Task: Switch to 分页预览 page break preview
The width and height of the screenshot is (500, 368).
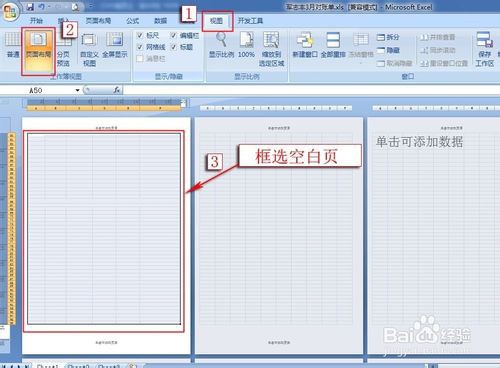Action: [63, 50]
